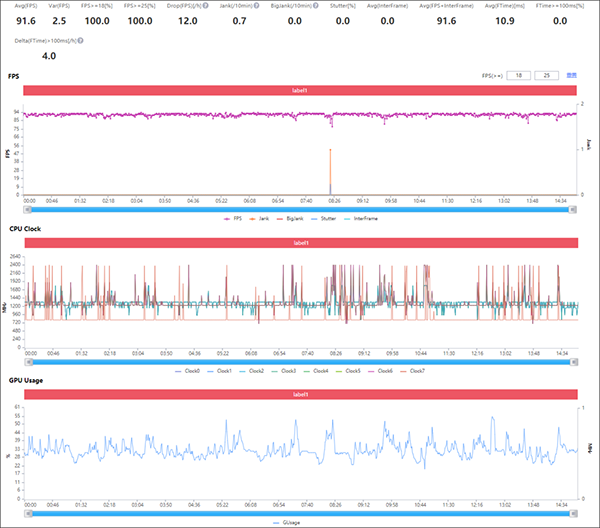
Task: Click the help icon beside Drop(FPS)
Action: [207, 6]
